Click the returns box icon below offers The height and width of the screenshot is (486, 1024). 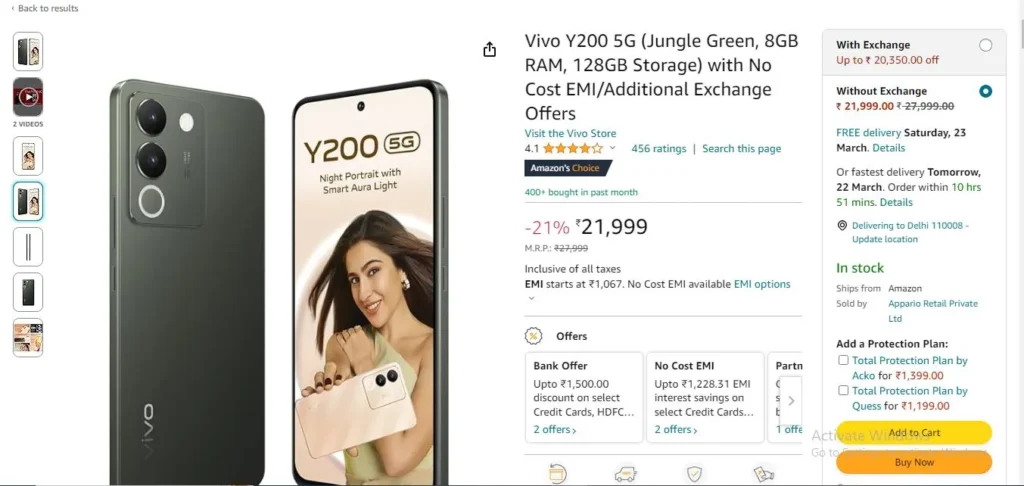[x=557, y=474]
